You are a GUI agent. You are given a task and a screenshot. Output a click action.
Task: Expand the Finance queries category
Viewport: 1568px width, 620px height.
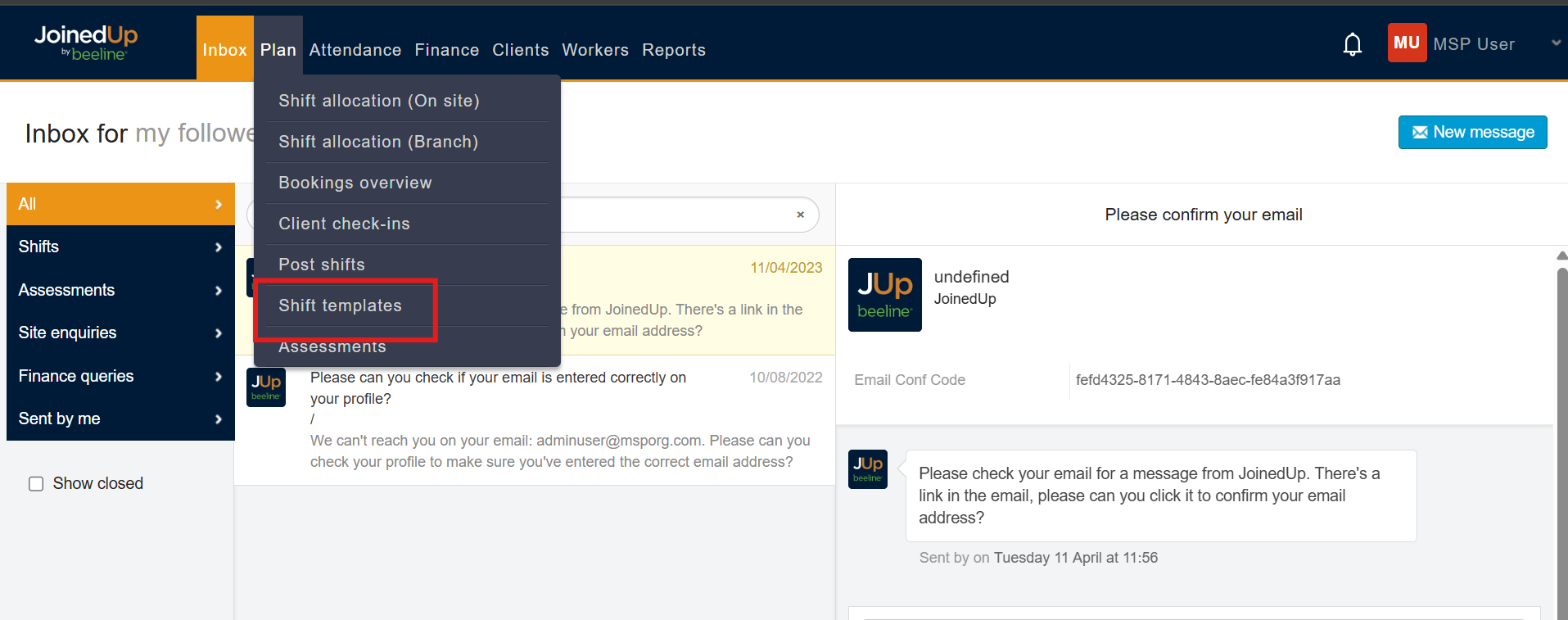(120, 376)
